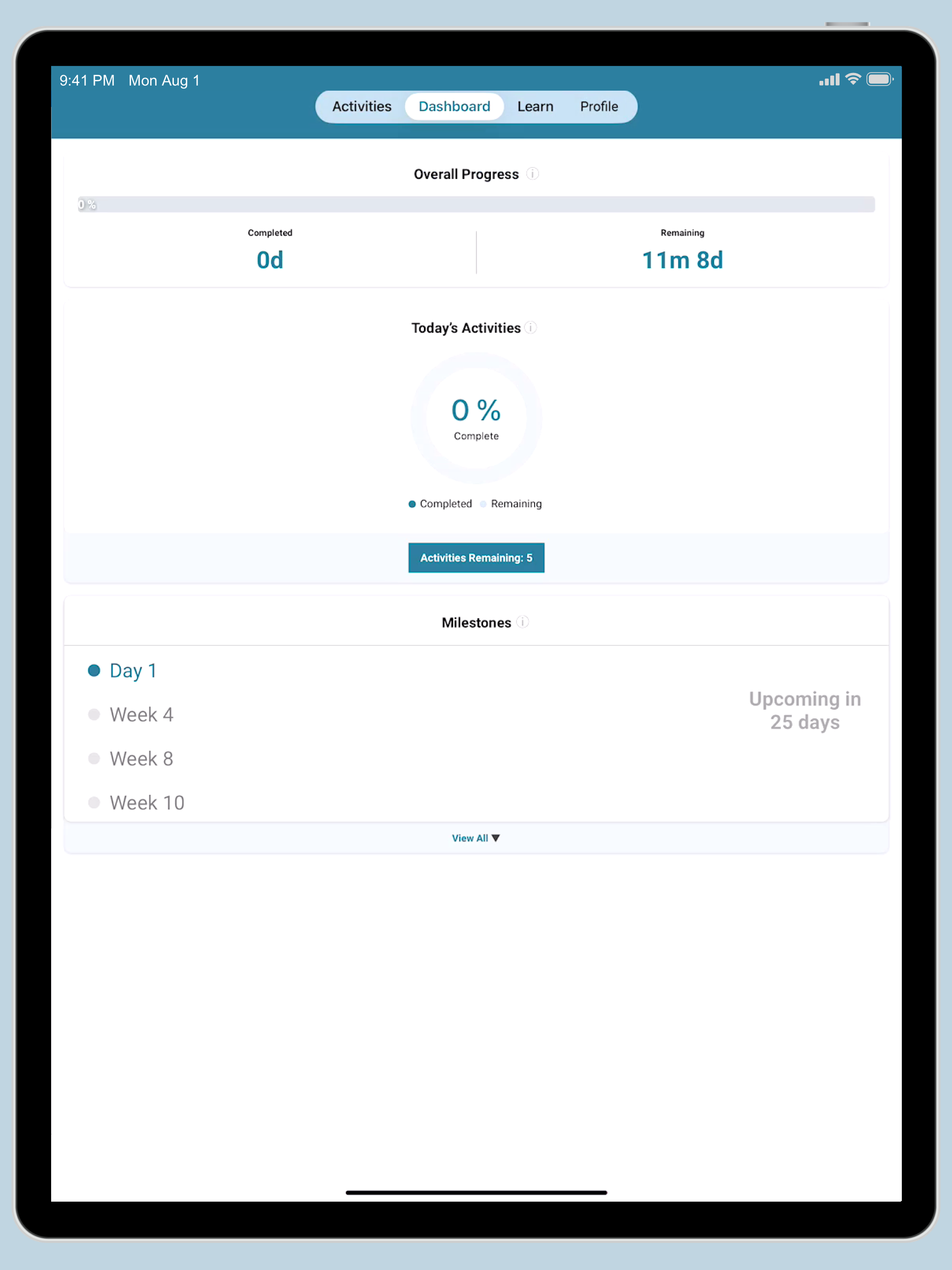952x1270 pixels.
Task: Select the Week 10 milestone
Action: pyautogui.click(x=136, y=802)
